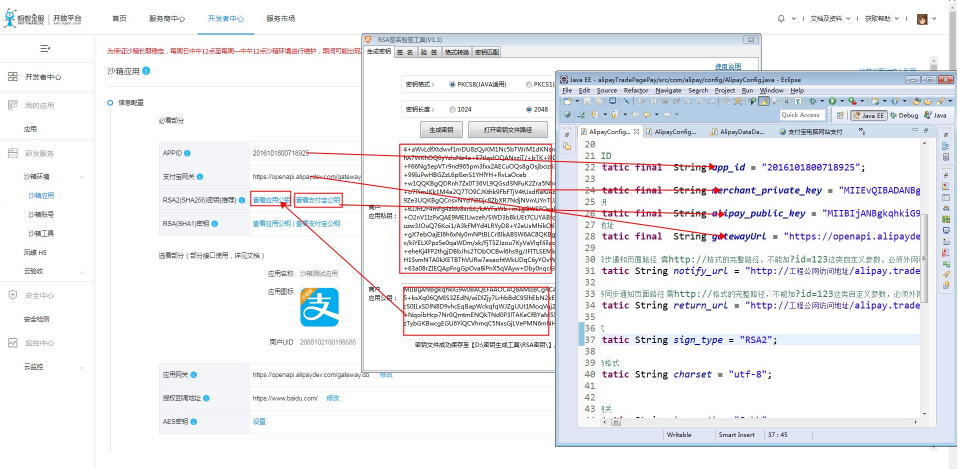
Task: Switch to the 服务市场 top navigation tab
Action: (x=280, y=18)
